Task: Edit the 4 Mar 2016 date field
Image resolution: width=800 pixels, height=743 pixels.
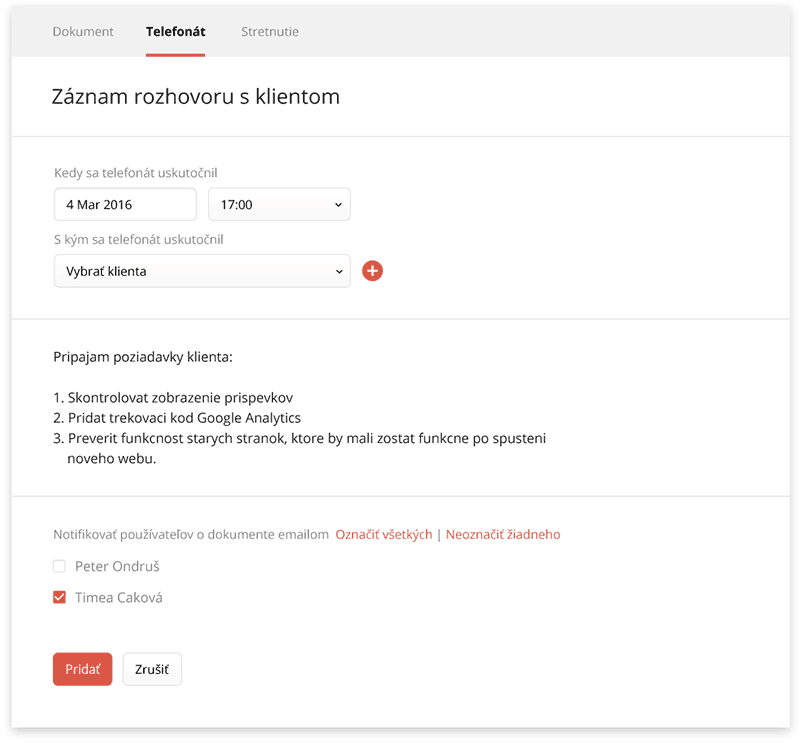Action: click(x=125, y=204)
